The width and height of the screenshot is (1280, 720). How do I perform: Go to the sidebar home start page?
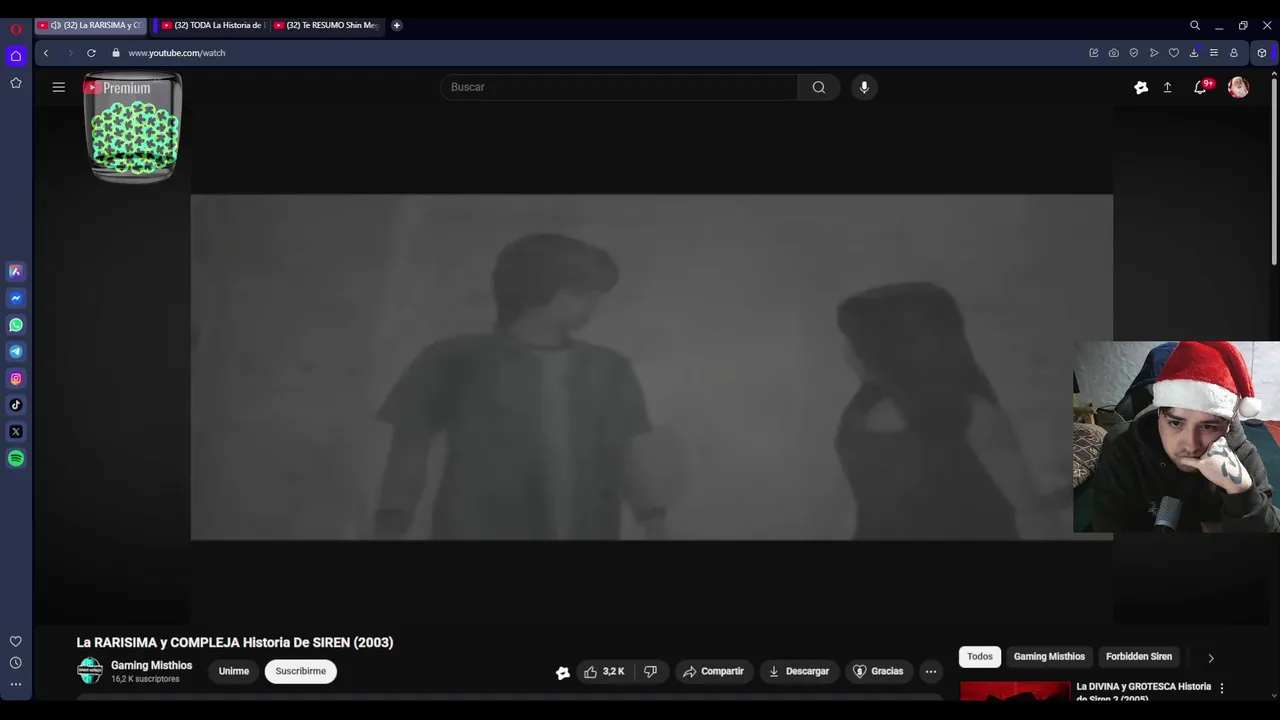click(x=16, y=56)
